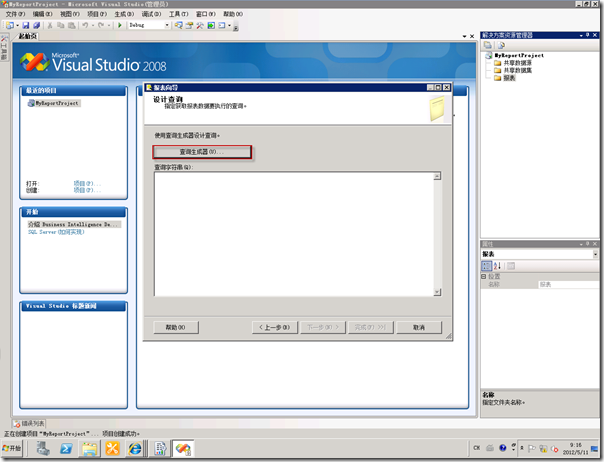Click inside the query string text box

point(294,234)
